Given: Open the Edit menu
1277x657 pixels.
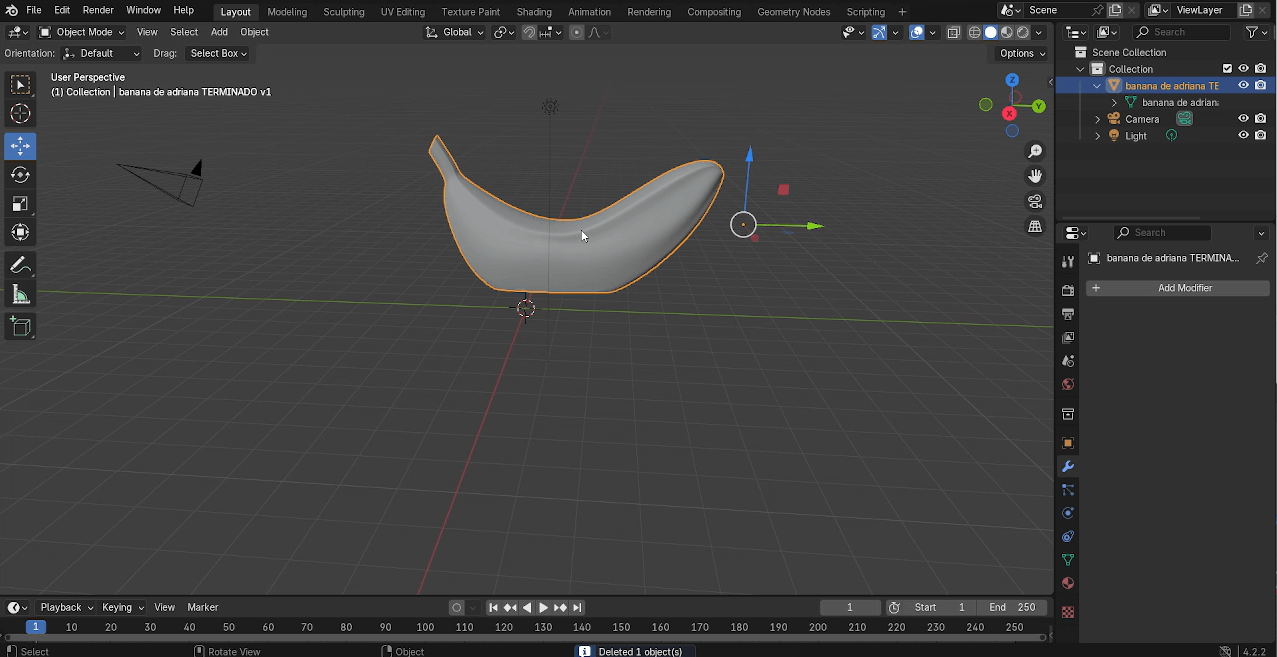Looking at the screenshot, I should [62, 10].
